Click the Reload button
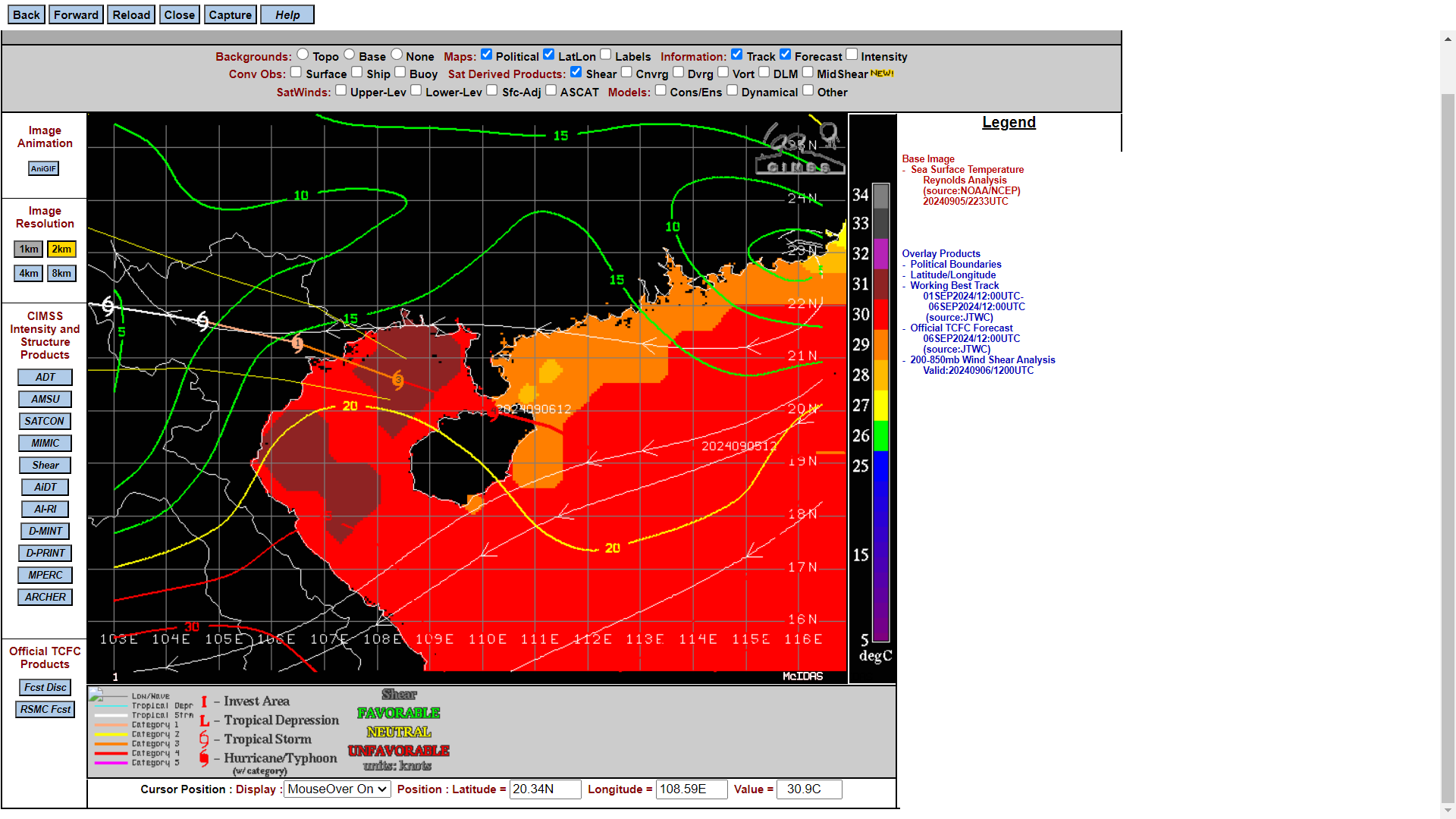Viewport: 1456px width, 819px height. [131, 14]
